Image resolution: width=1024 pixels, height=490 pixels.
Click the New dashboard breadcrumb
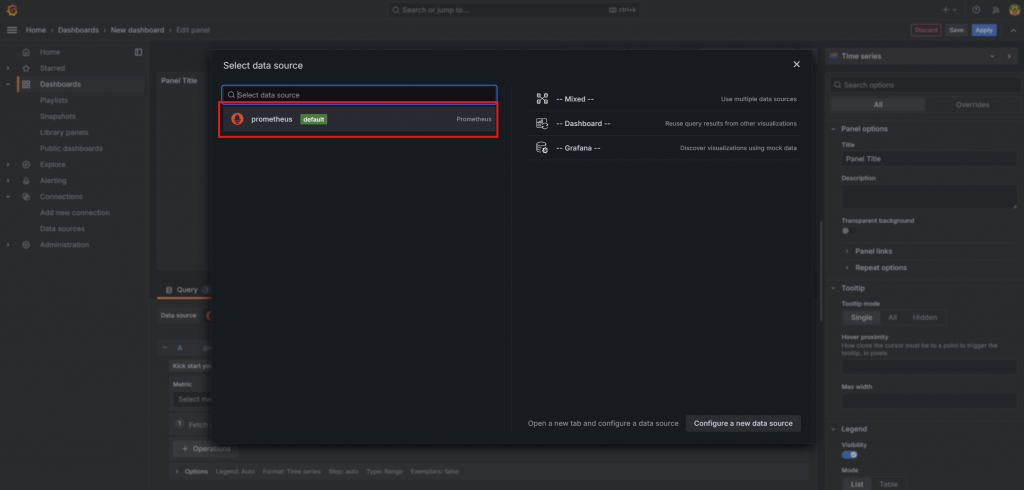[x=136, y=30]
